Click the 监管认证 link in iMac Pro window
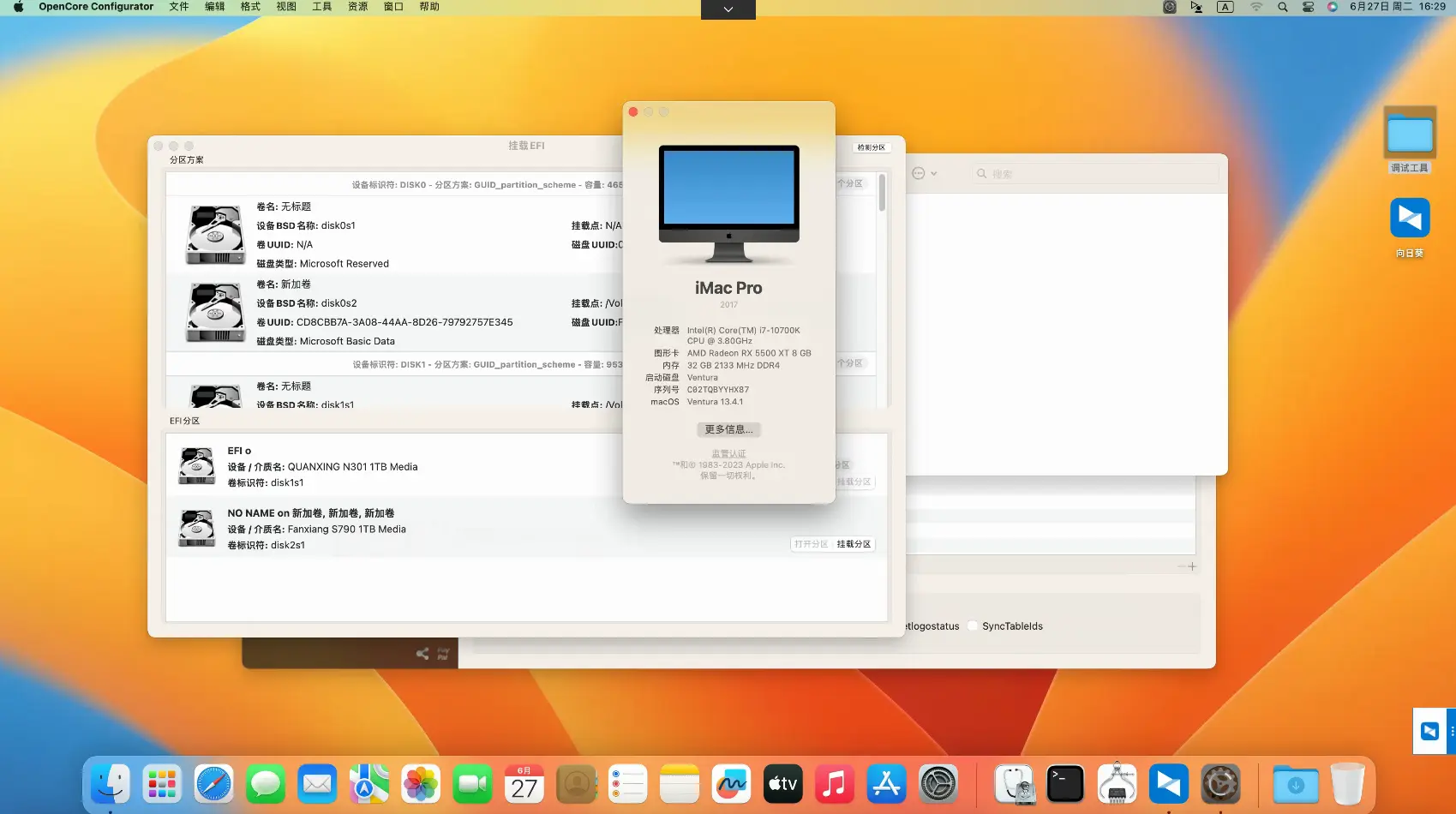Image resolution: width=1456 pixels, height=814 pixels. click(728, 452)
